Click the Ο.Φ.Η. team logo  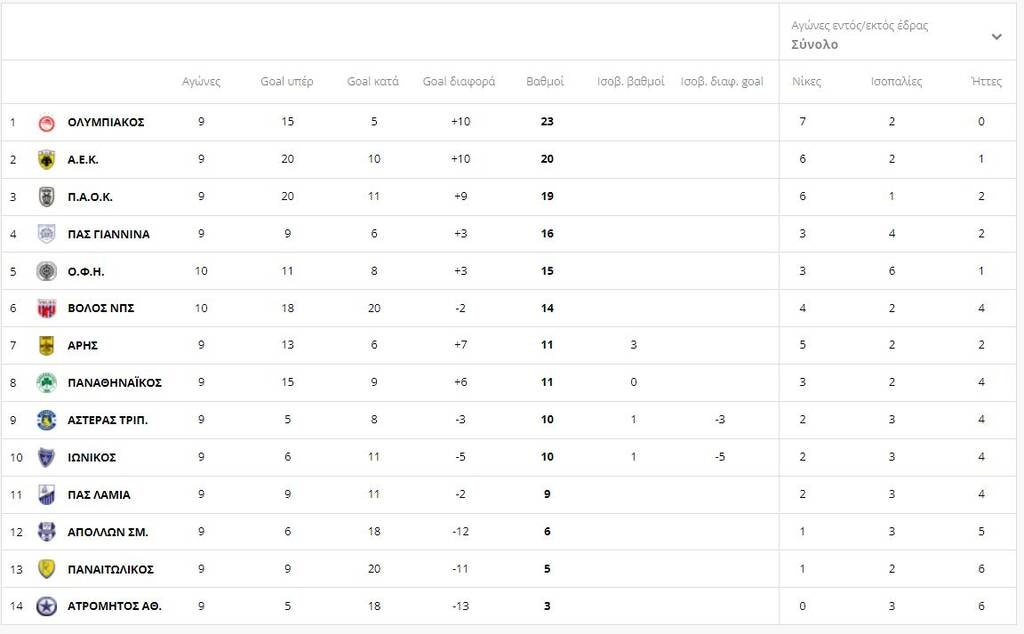46,271
